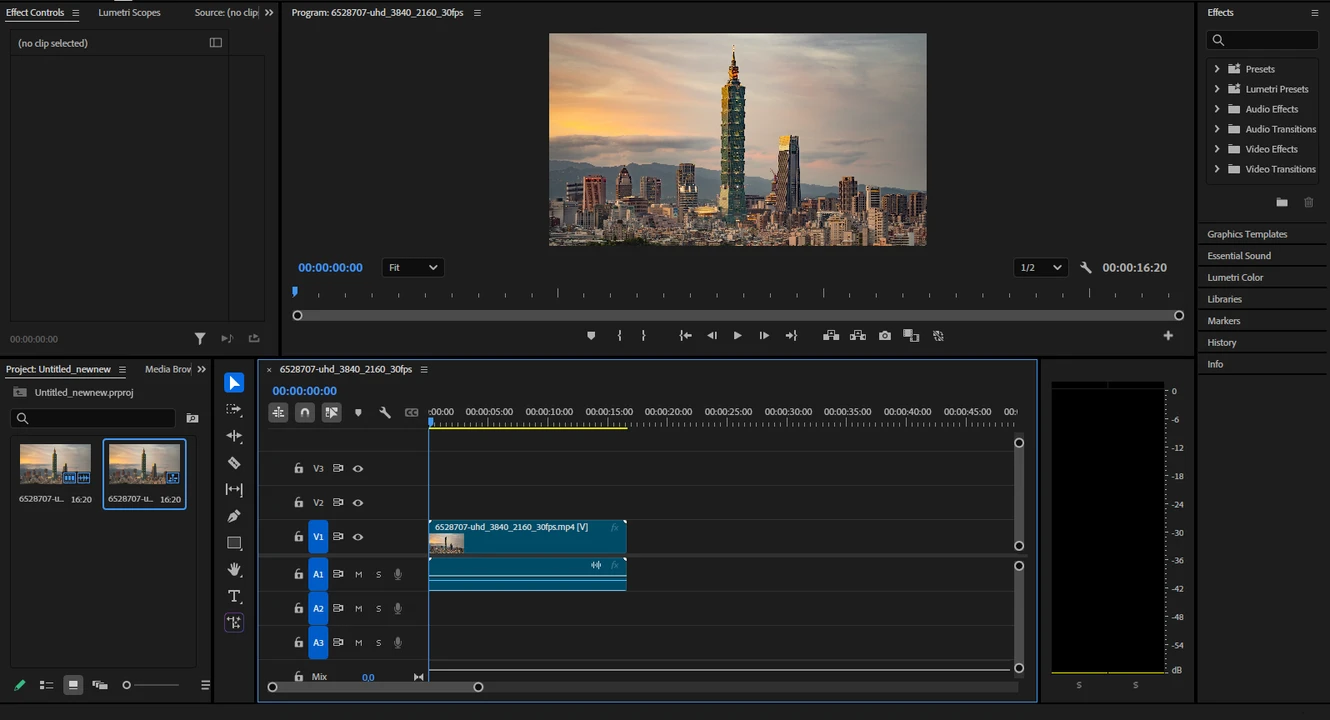Click the Add Marker button in Program monitor
Screen dimensions: 1330x720
(x=591, y=336)
